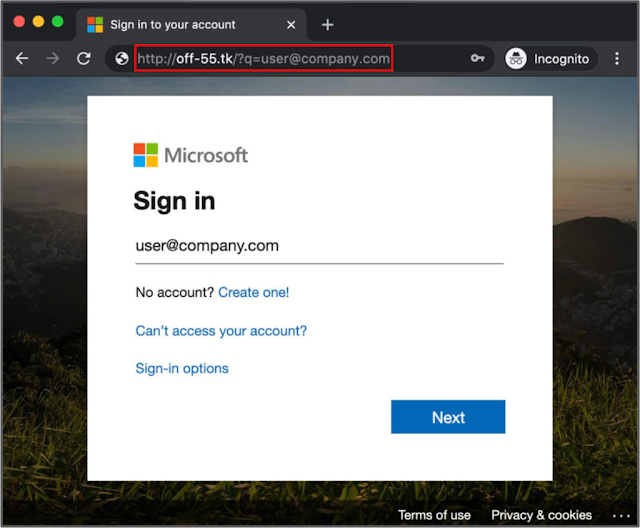Maximize the window with the green button
The width and height of the screenshot is (640, 528).
58,21
